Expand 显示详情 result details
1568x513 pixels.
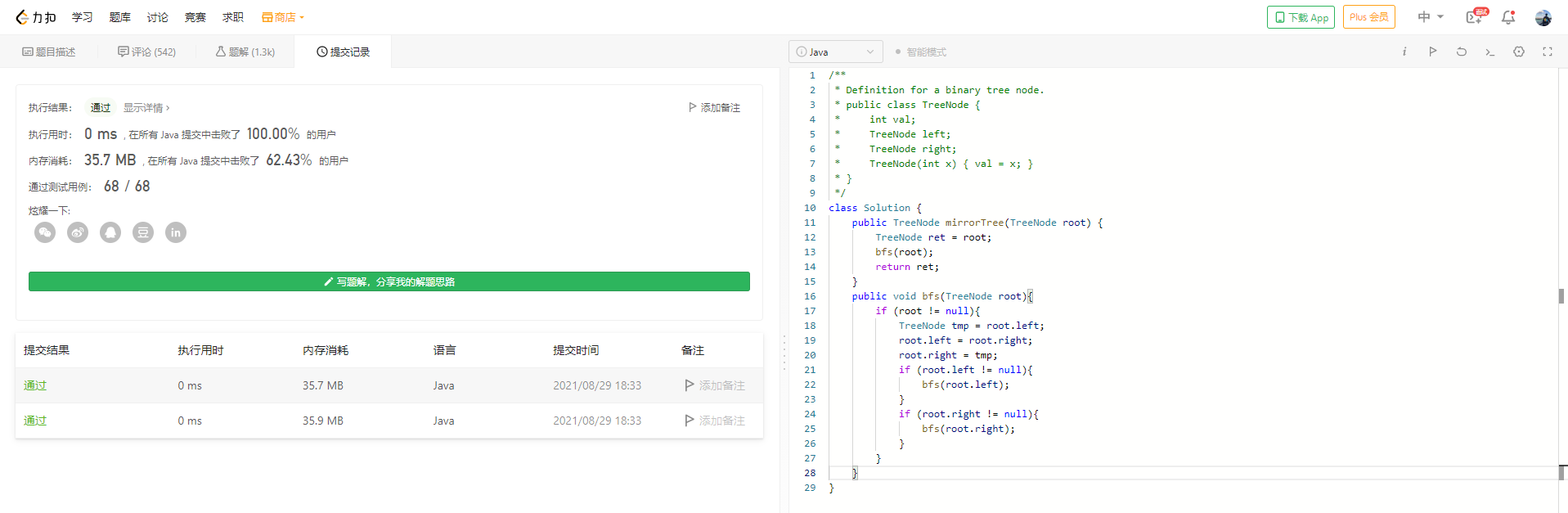[146, 108]
